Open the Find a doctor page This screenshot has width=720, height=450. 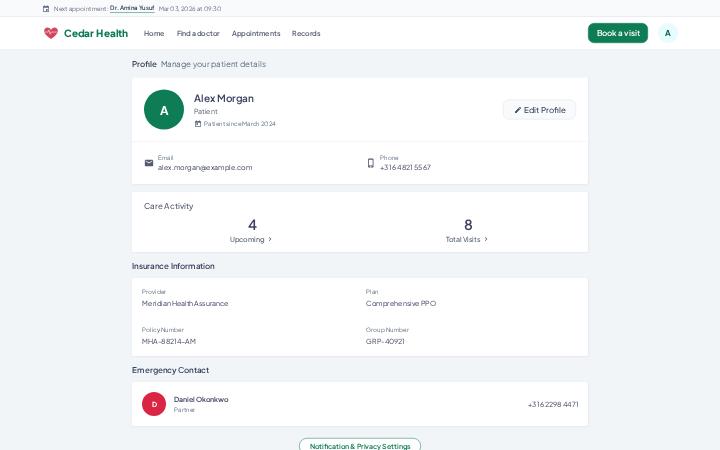tap(198, 34)
